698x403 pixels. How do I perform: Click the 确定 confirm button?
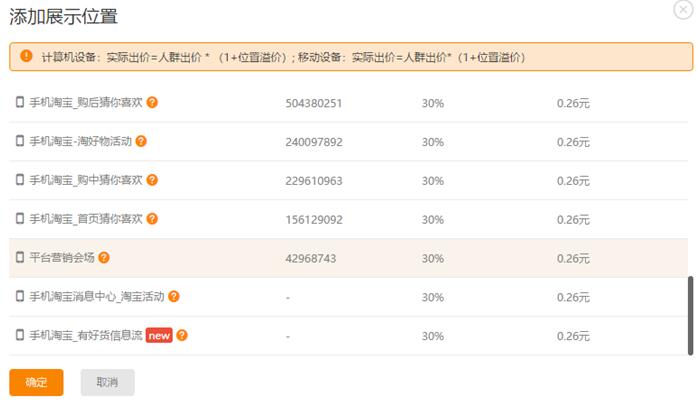[x=36, y=382]
